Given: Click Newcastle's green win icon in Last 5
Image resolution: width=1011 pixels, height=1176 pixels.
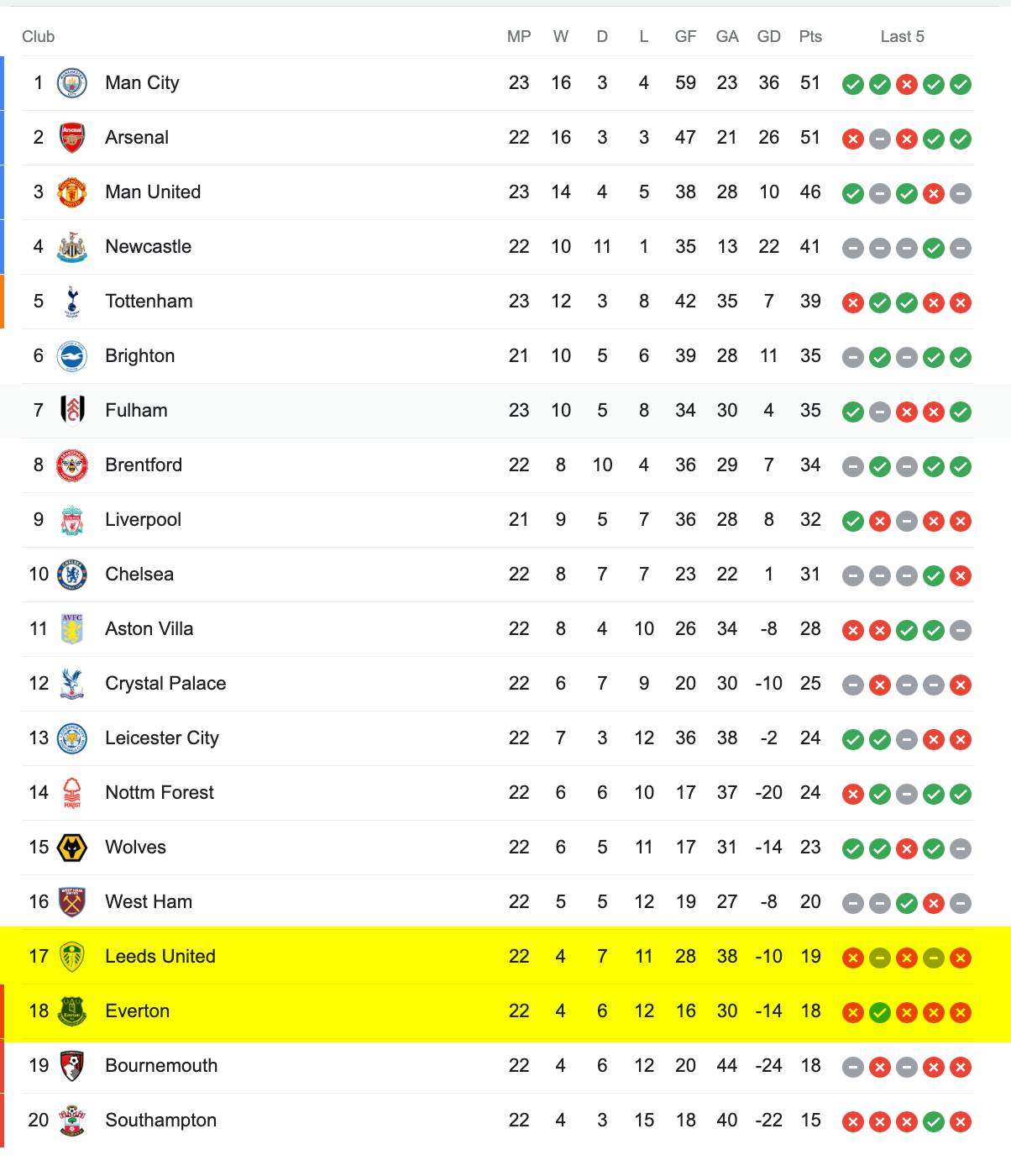Looking at the screenshot, I should pos(933,248).
